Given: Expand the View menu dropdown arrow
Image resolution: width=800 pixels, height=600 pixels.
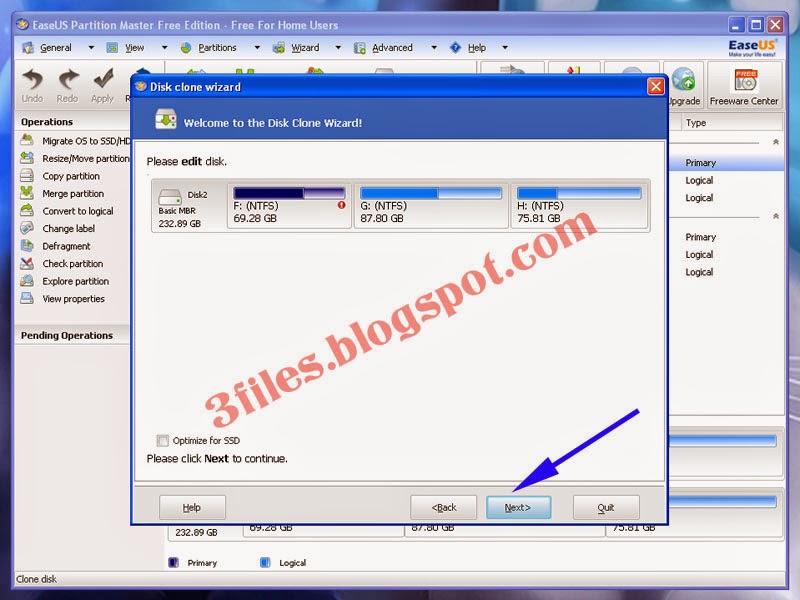Looking at the screenshot, I should tap(164, 47).
